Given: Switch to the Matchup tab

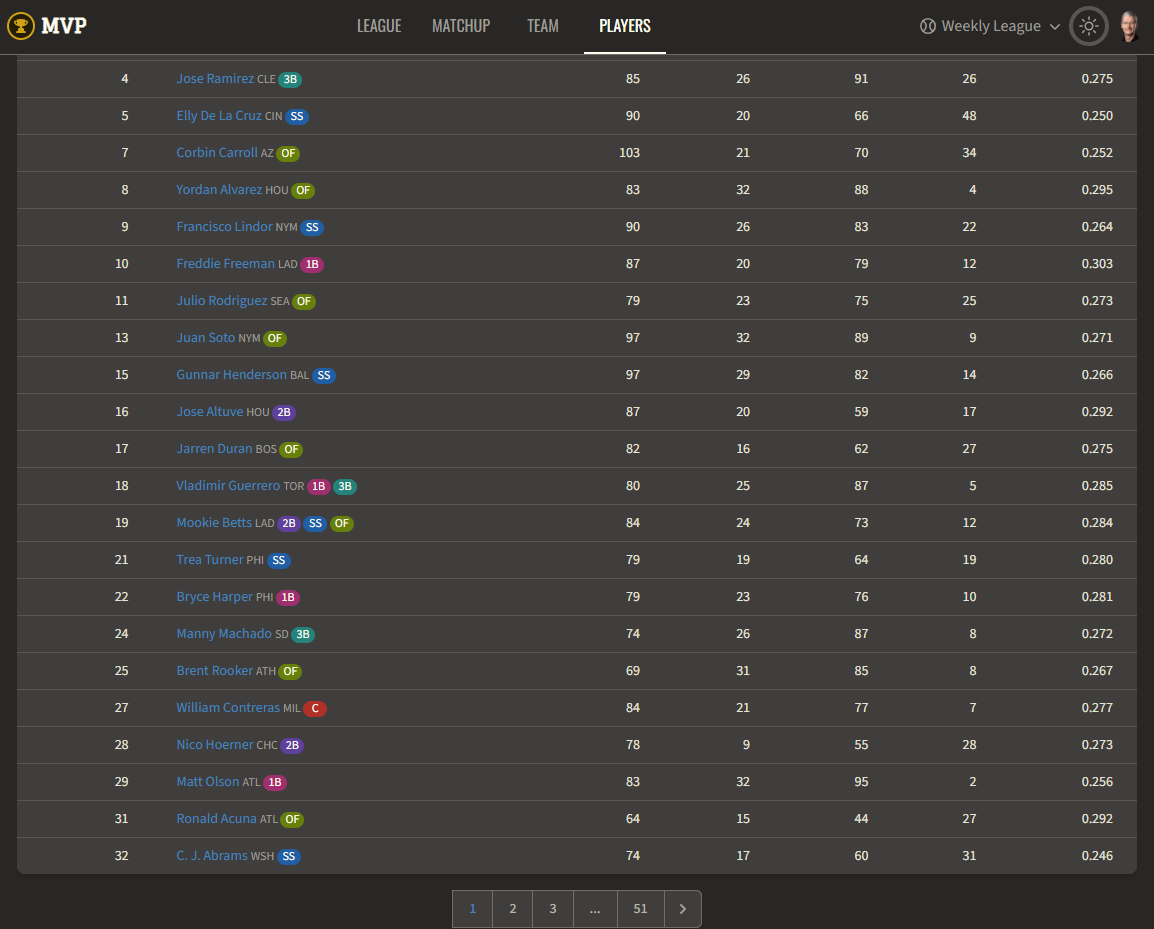Looking at the screenshot, I should pyautogui.click(x=461, y=26).
